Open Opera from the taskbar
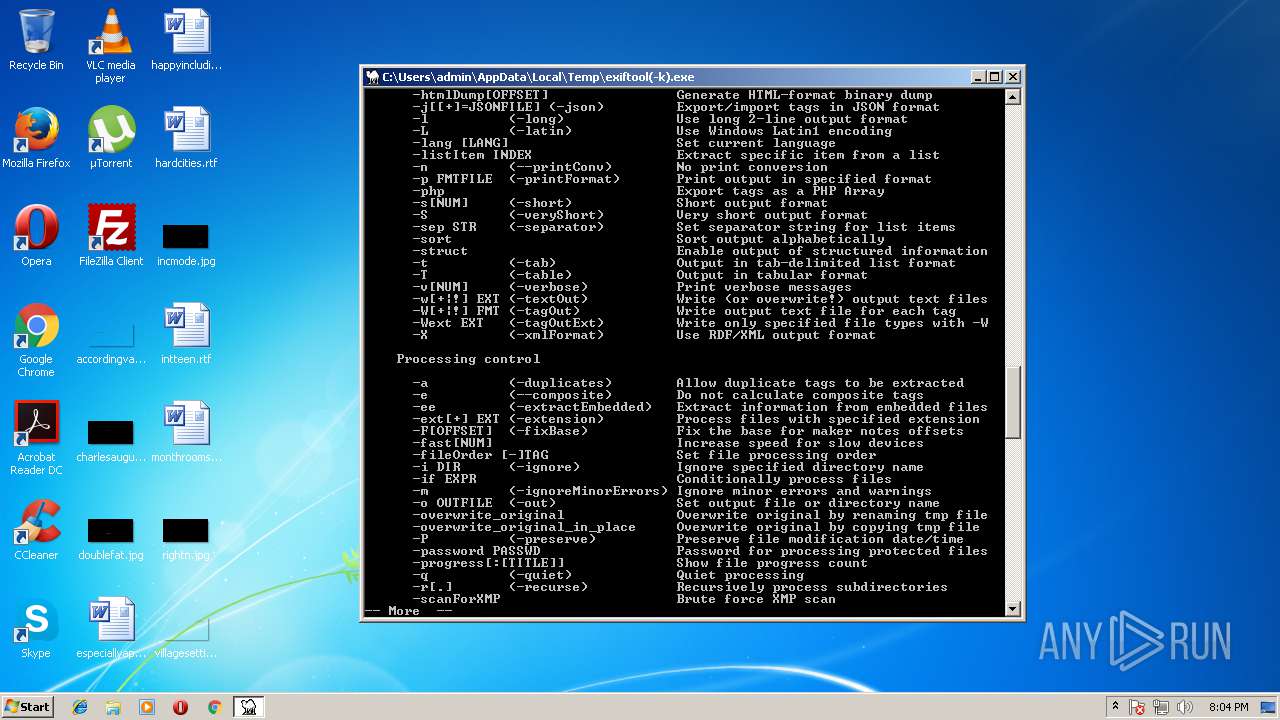 tap(180, 707)
